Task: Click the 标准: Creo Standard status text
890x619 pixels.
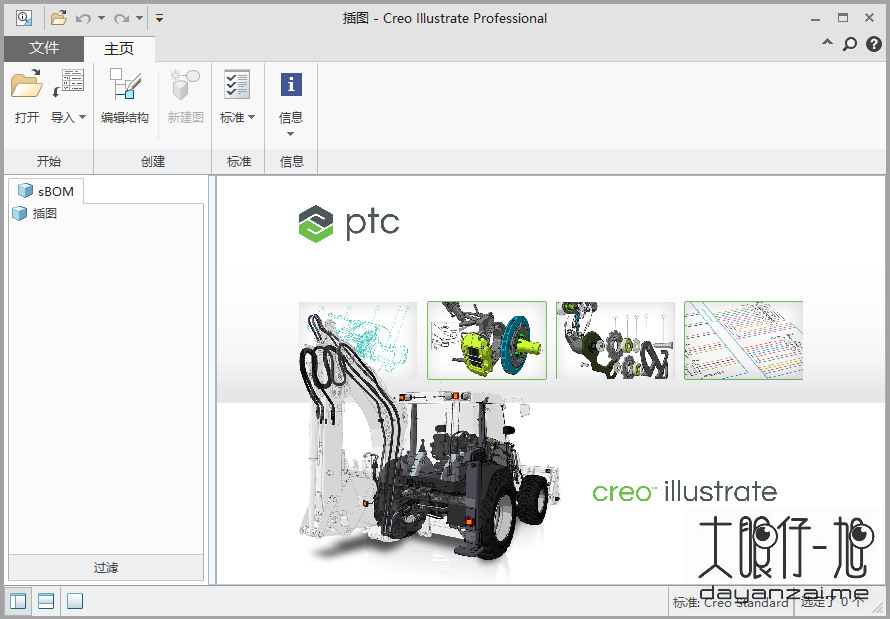Action: tap(731, 602)
